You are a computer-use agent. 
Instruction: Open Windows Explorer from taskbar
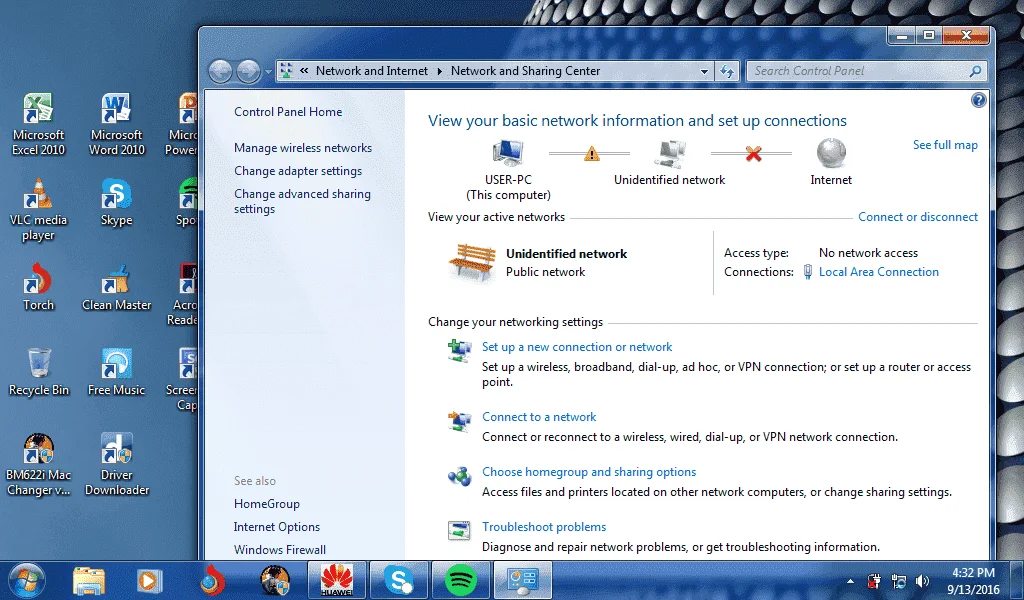[89, 580]
